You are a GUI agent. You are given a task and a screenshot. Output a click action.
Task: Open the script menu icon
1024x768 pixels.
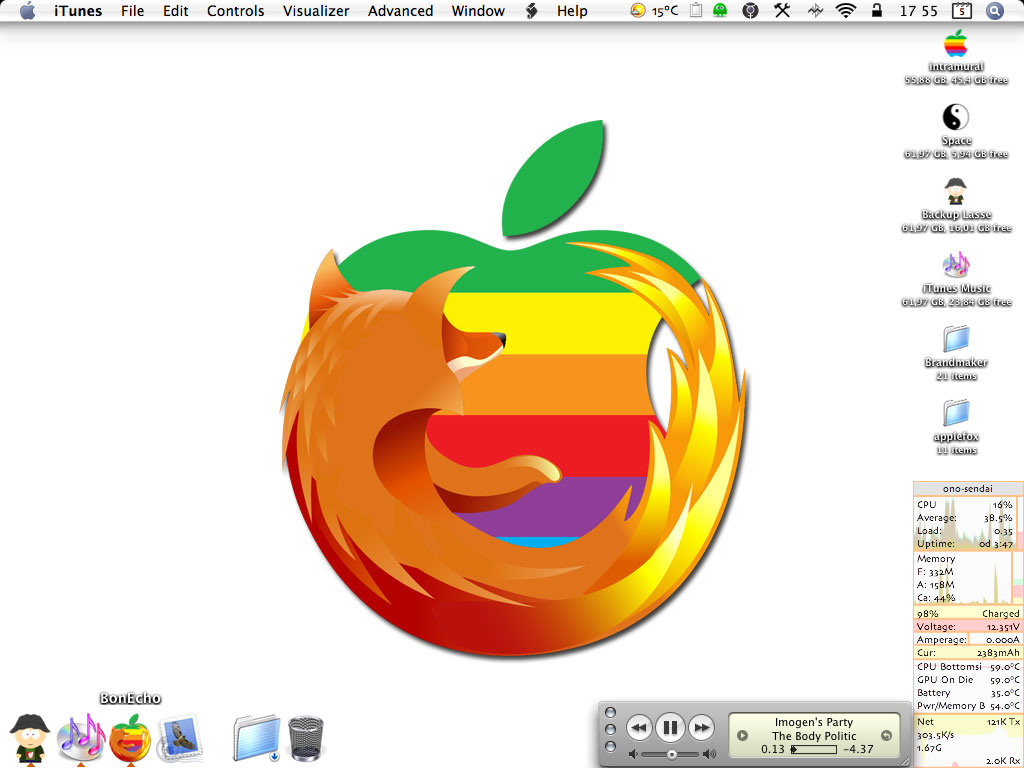(x=532, y=11)
